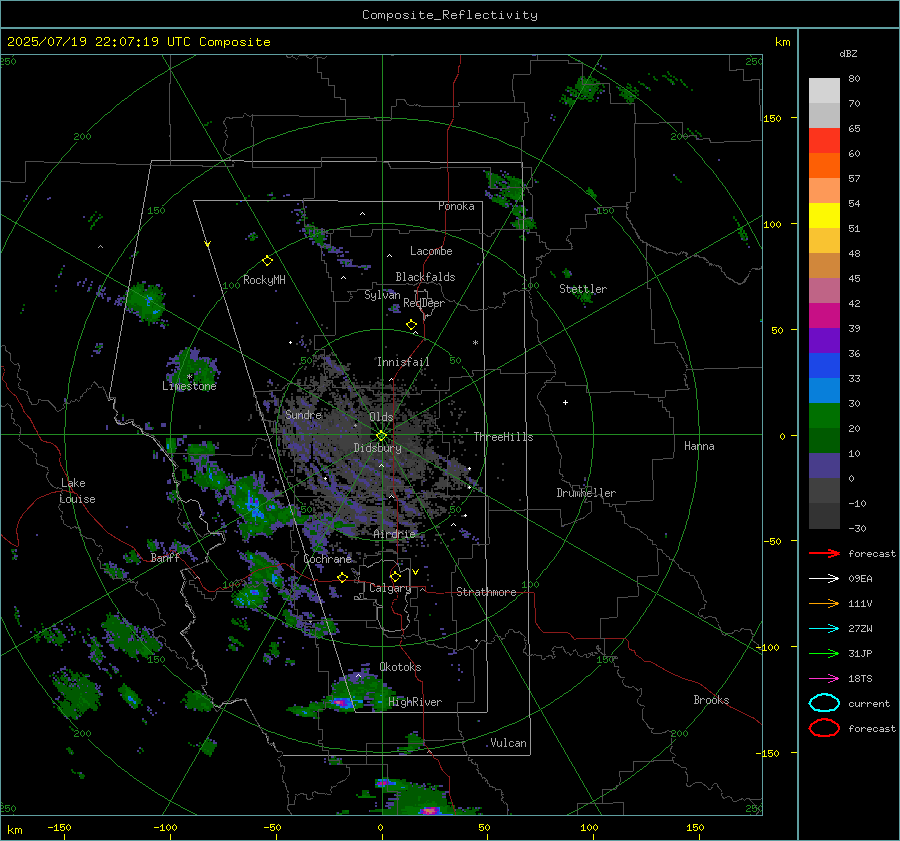Viewport: 900px width, 841px height.
Task: Click the HighRiver city label
Action: pos(415,702)
